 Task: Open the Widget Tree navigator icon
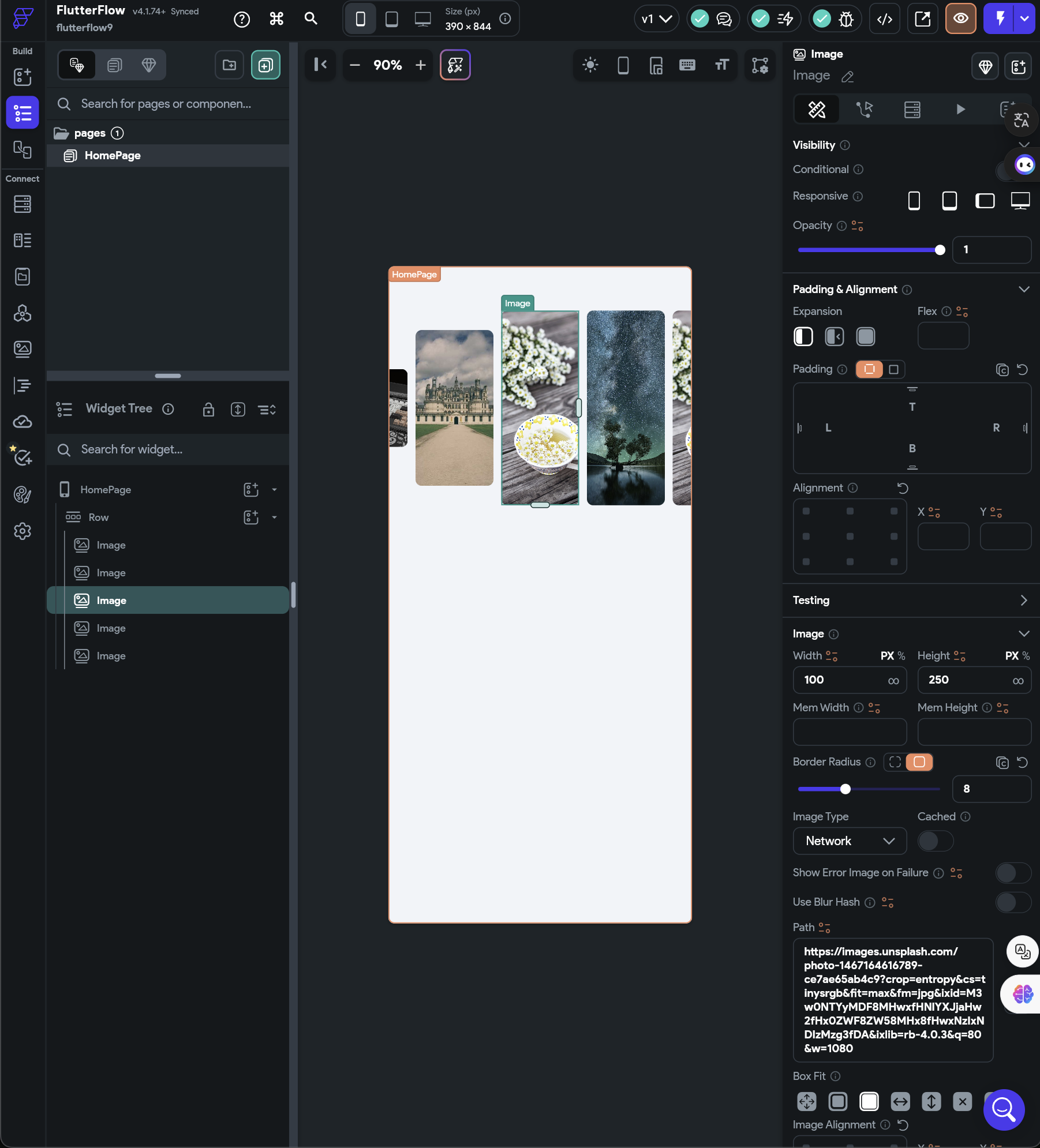point(23,112)
